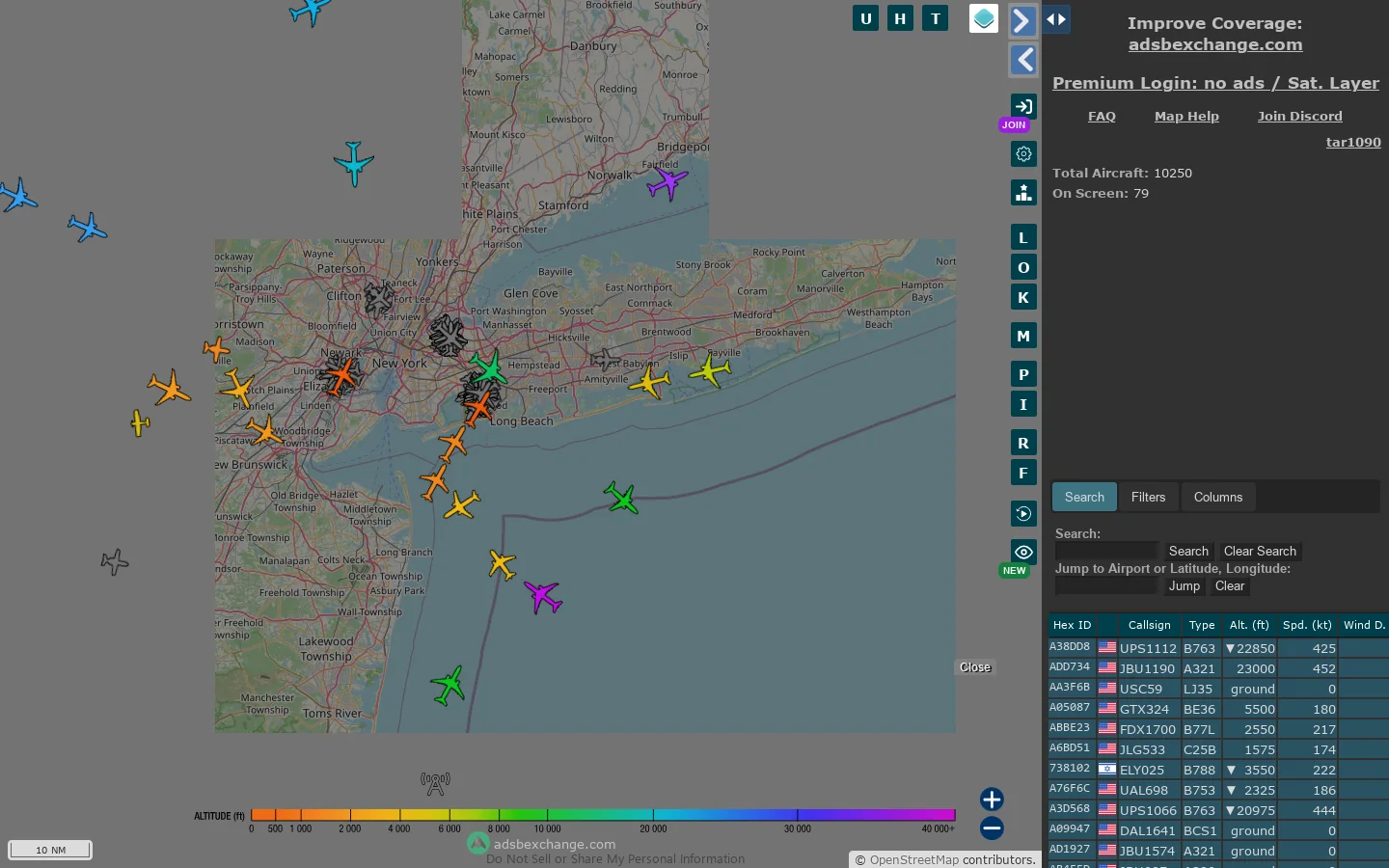Click the Clear Search button
Screen dimensions: 1389x868
click(1260, 551)
